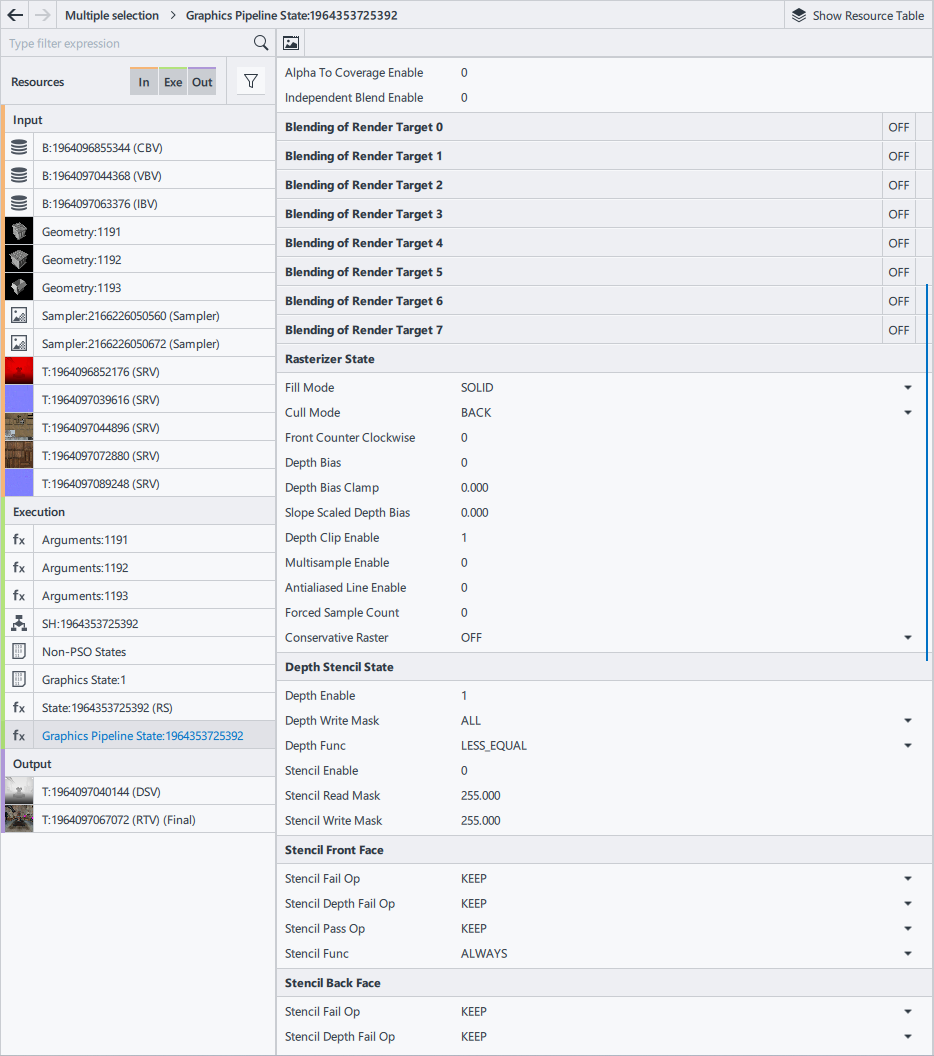Click the Geometry:1191 cube thumbnail
The height and width of the screenshot is (1056, 934).
pyautogui.click(x=19, y=232)
